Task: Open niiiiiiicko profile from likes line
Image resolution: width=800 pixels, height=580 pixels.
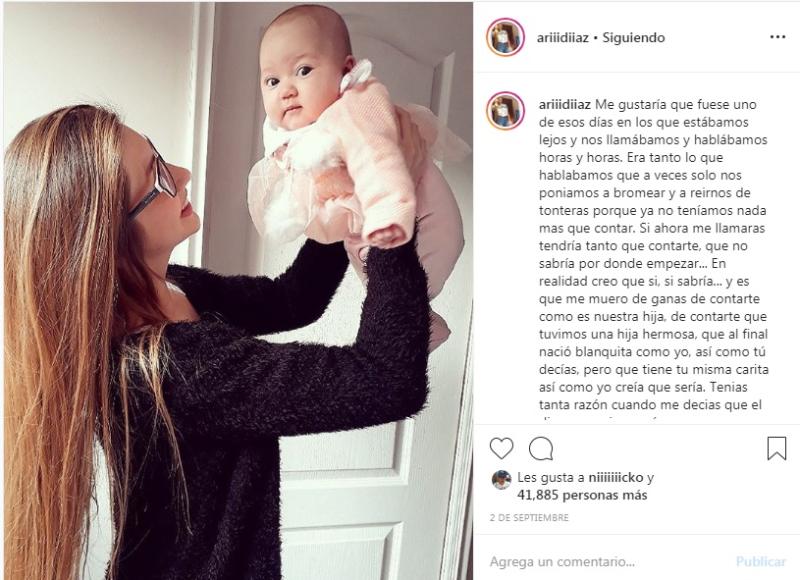Action: [x=616, y=478]
